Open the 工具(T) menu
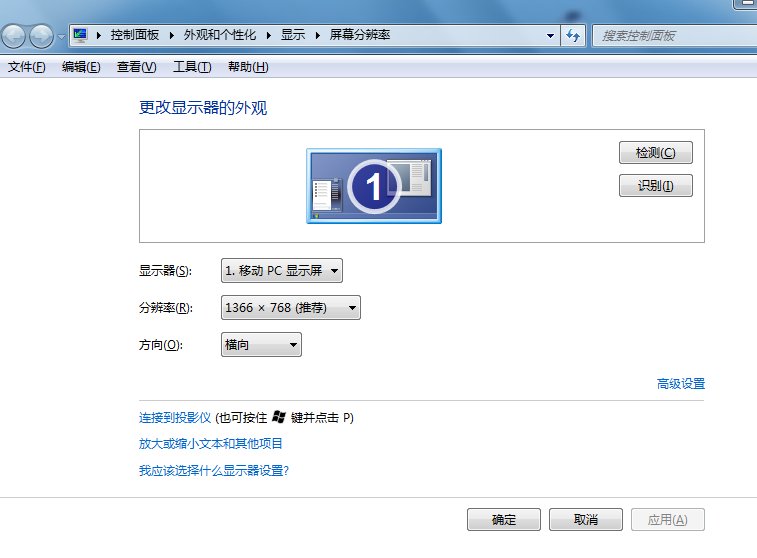The width and height of the screenshot is (757, 558). pos(192,67)
